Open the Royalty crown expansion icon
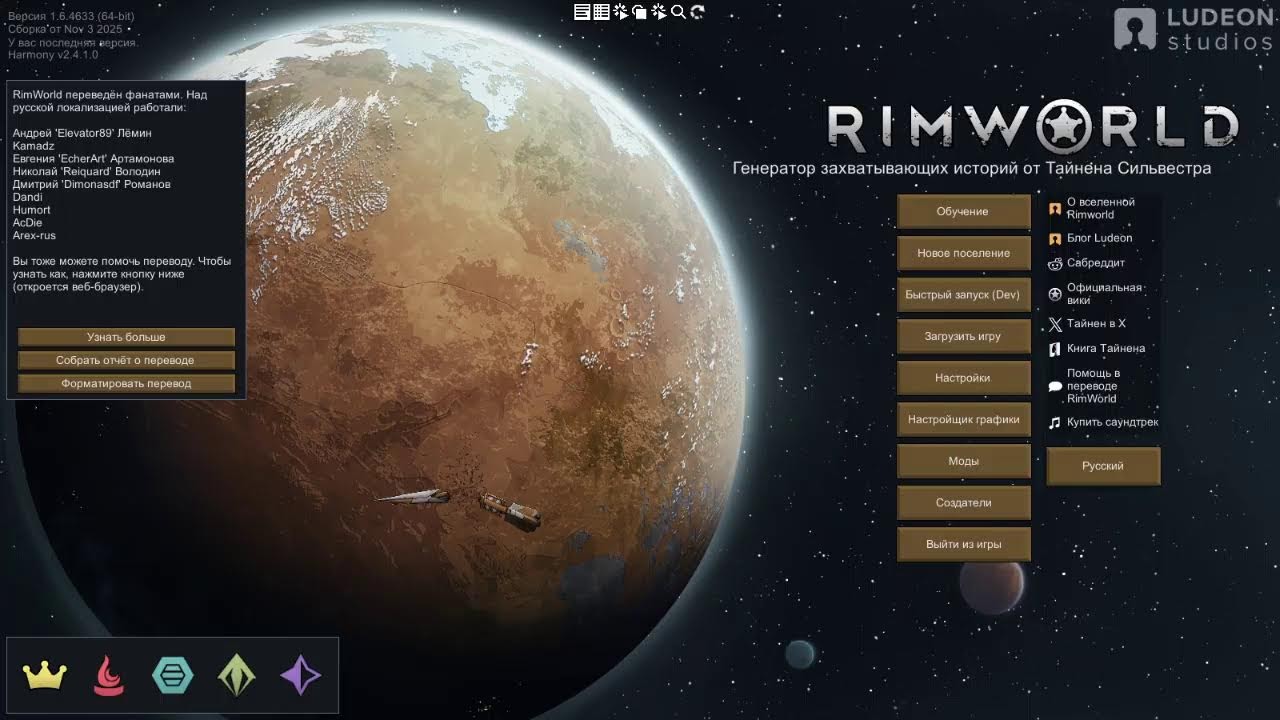Viewport: 1280px width, 720px height. pos(45,677)
